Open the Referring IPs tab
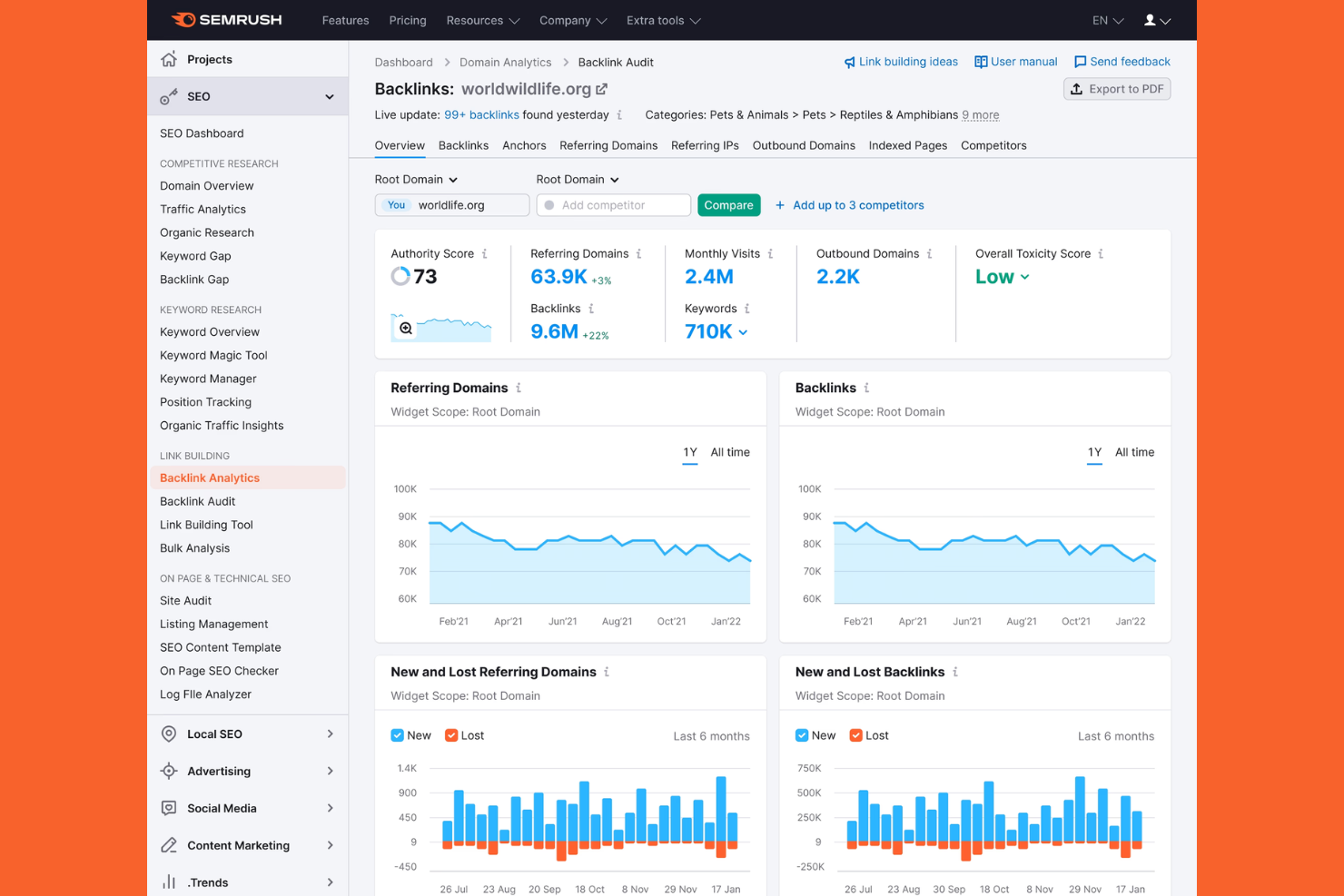The width and height of the screenshot is (1344, 896). click(705, 145)
